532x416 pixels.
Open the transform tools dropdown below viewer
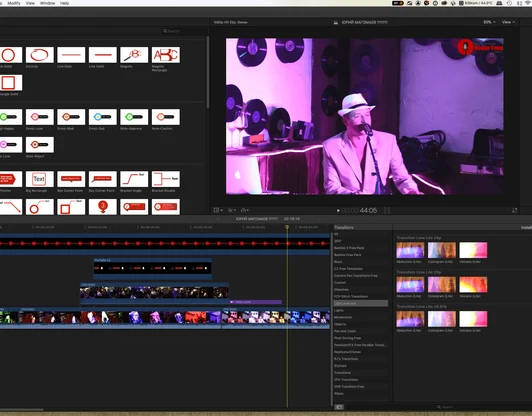coord(217,210)
